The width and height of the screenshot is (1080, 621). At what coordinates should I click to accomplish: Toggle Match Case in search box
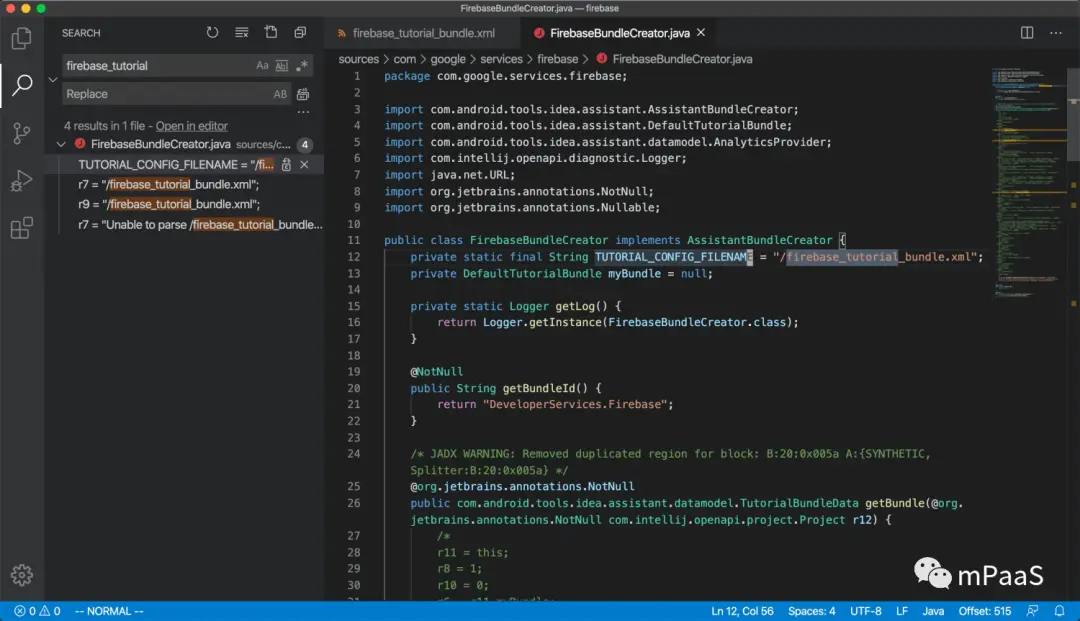pyautogui.click(x=262, y=66)
